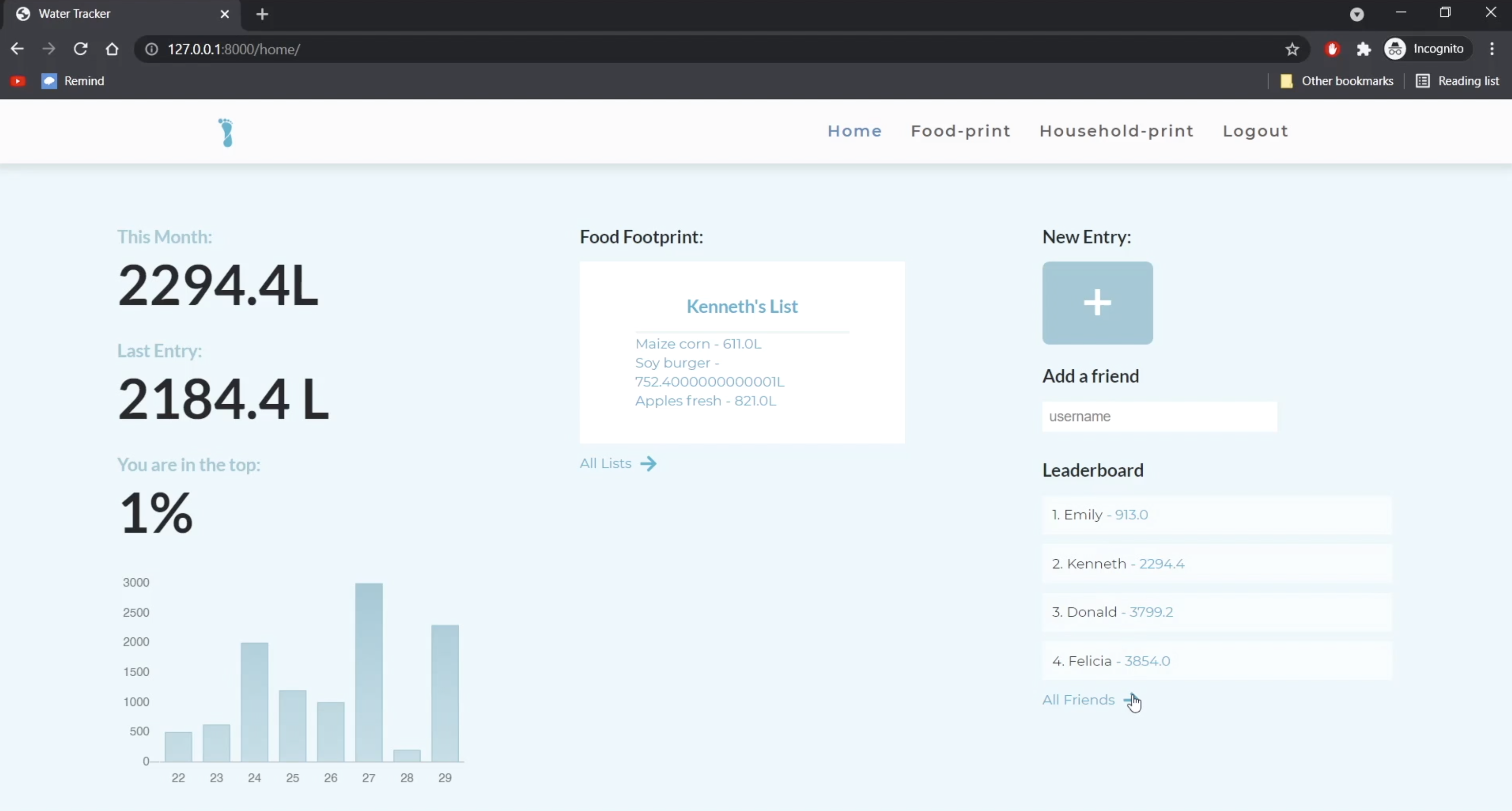The height and width of the screenshot is (811, 1512).
Task: Click the arrow next to All Lists
Action: [x=648, y=464]
